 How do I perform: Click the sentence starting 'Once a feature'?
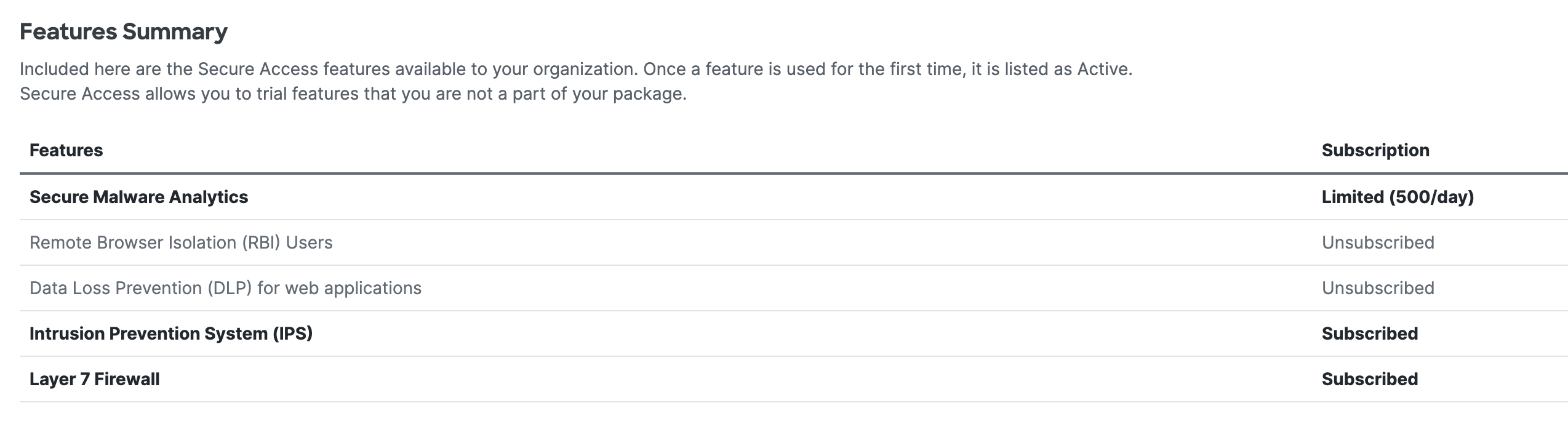[x=887, y=70]
